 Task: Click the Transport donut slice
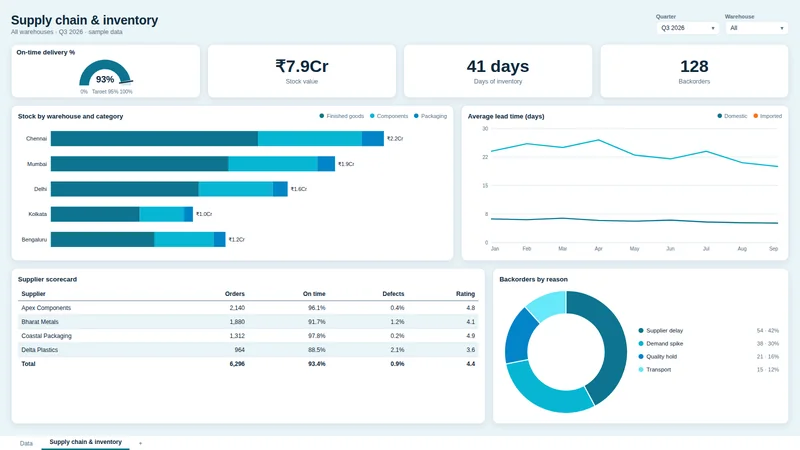549,303
